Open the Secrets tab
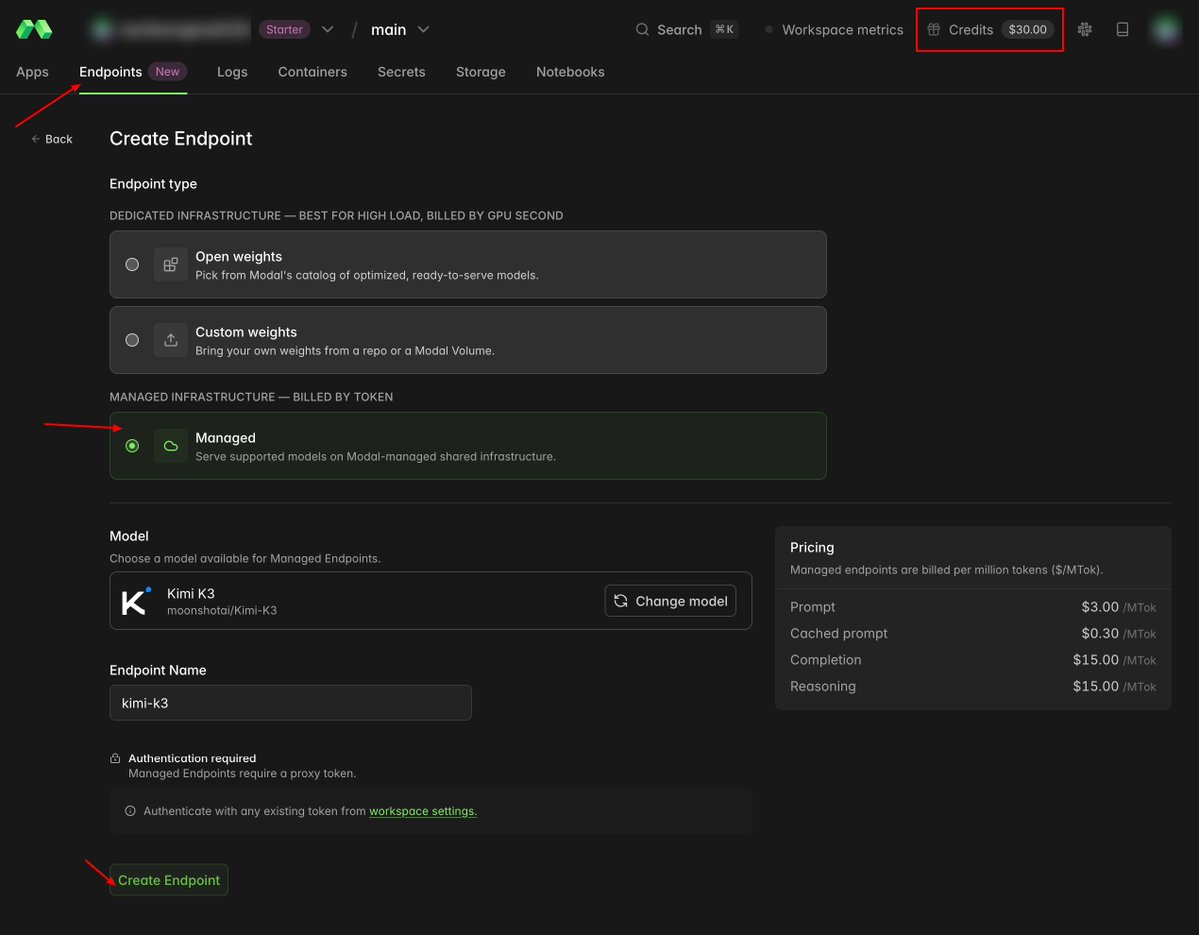This screenshot has width=1199, height=935. [401, 72]
